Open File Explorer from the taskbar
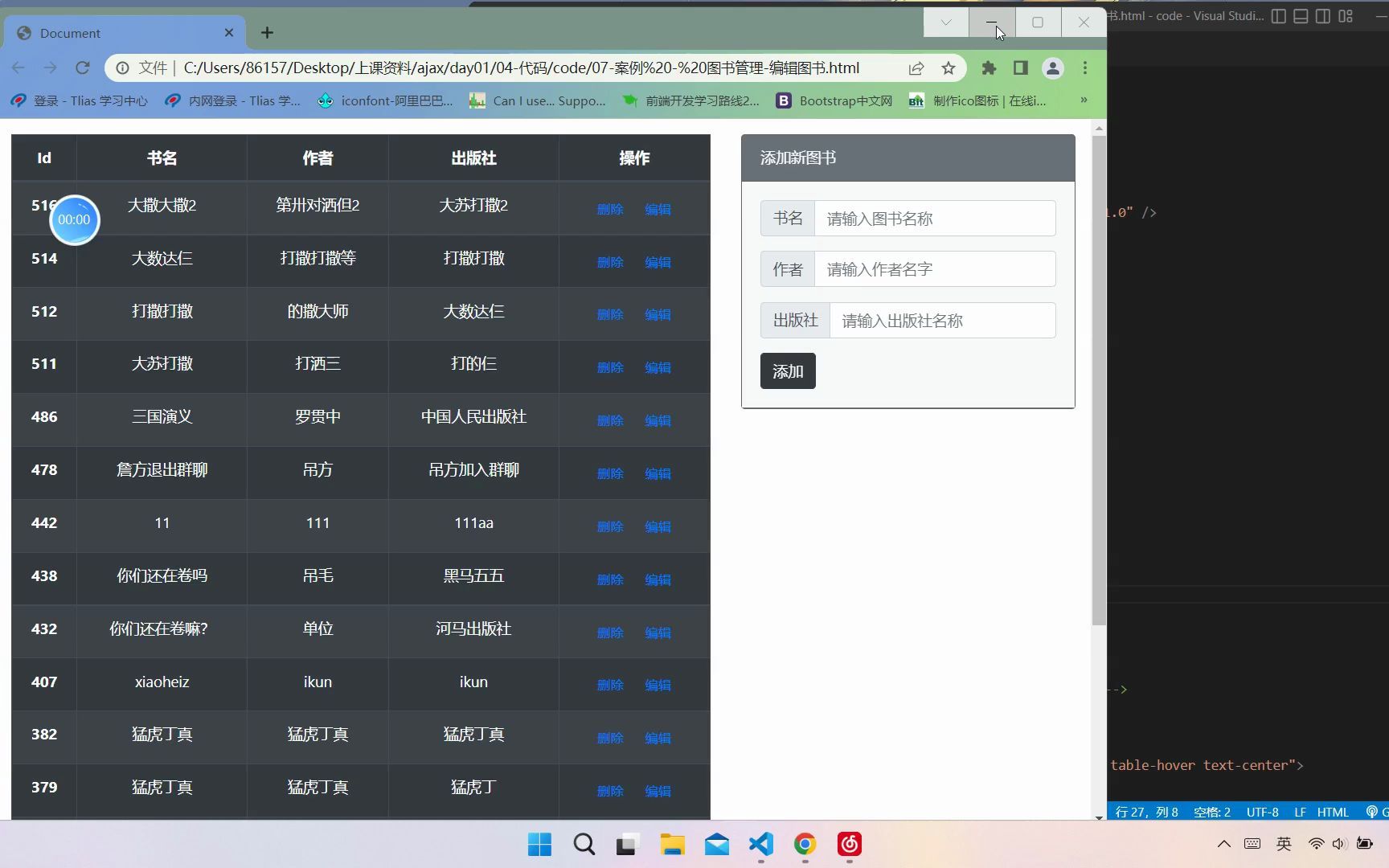 (672, 844)
